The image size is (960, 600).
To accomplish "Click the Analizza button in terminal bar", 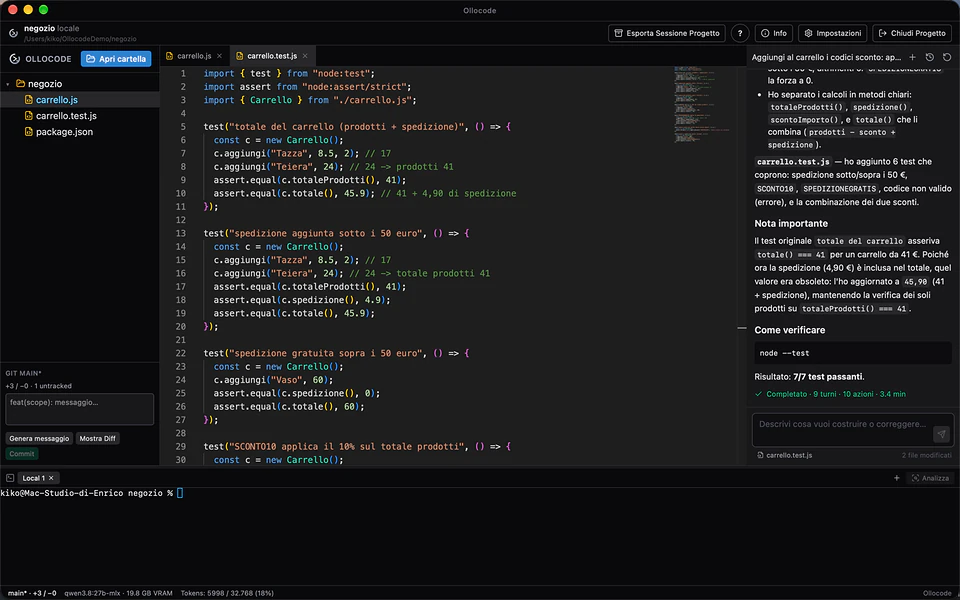I will pyautogui.click(x=930, y=478).
